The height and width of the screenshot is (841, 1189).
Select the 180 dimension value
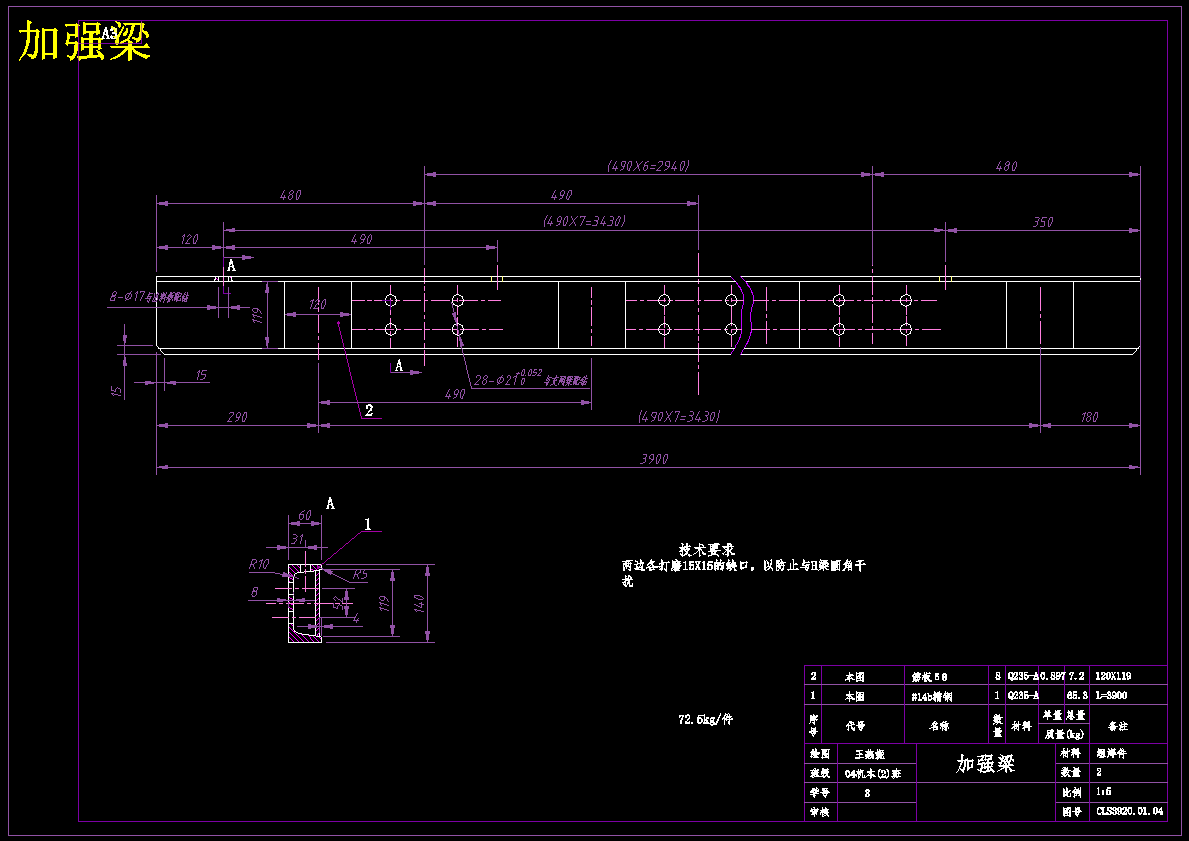tap(1089, 417)
